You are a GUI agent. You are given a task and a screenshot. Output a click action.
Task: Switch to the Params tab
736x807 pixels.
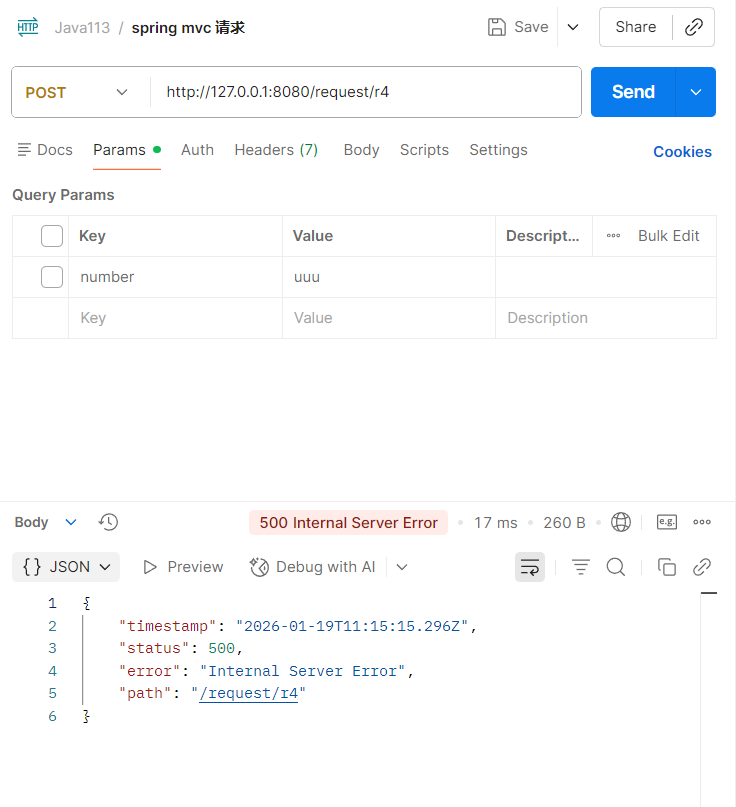[x=127, y=150]
